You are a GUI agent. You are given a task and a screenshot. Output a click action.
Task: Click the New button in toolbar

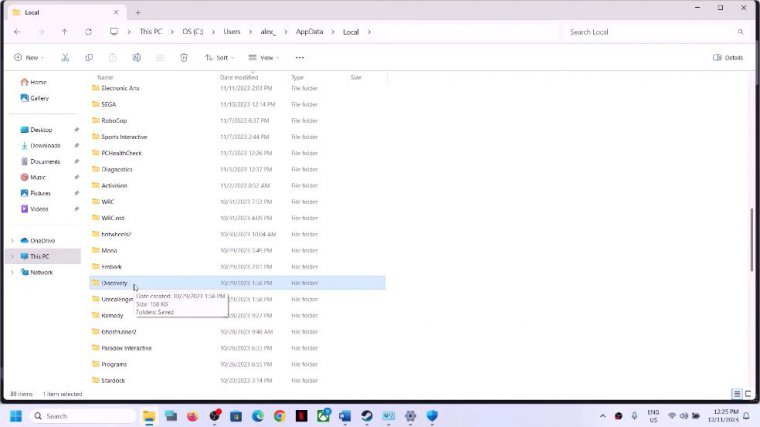[x=31, y=58]
